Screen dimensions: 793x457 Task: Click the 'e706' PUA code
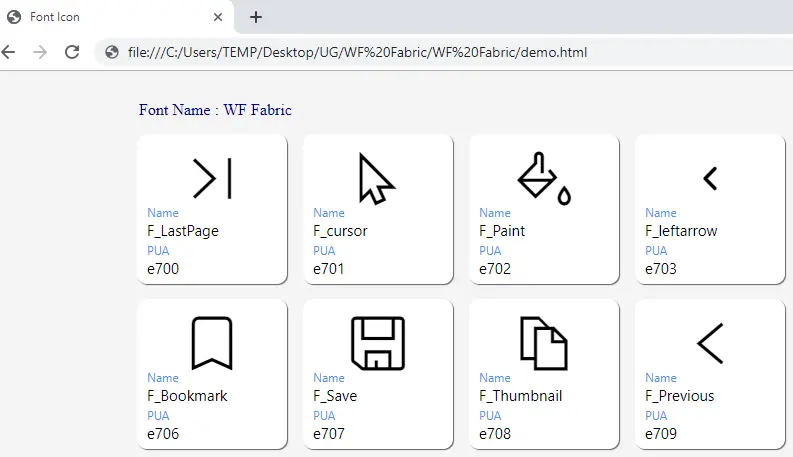pos(163,434)
